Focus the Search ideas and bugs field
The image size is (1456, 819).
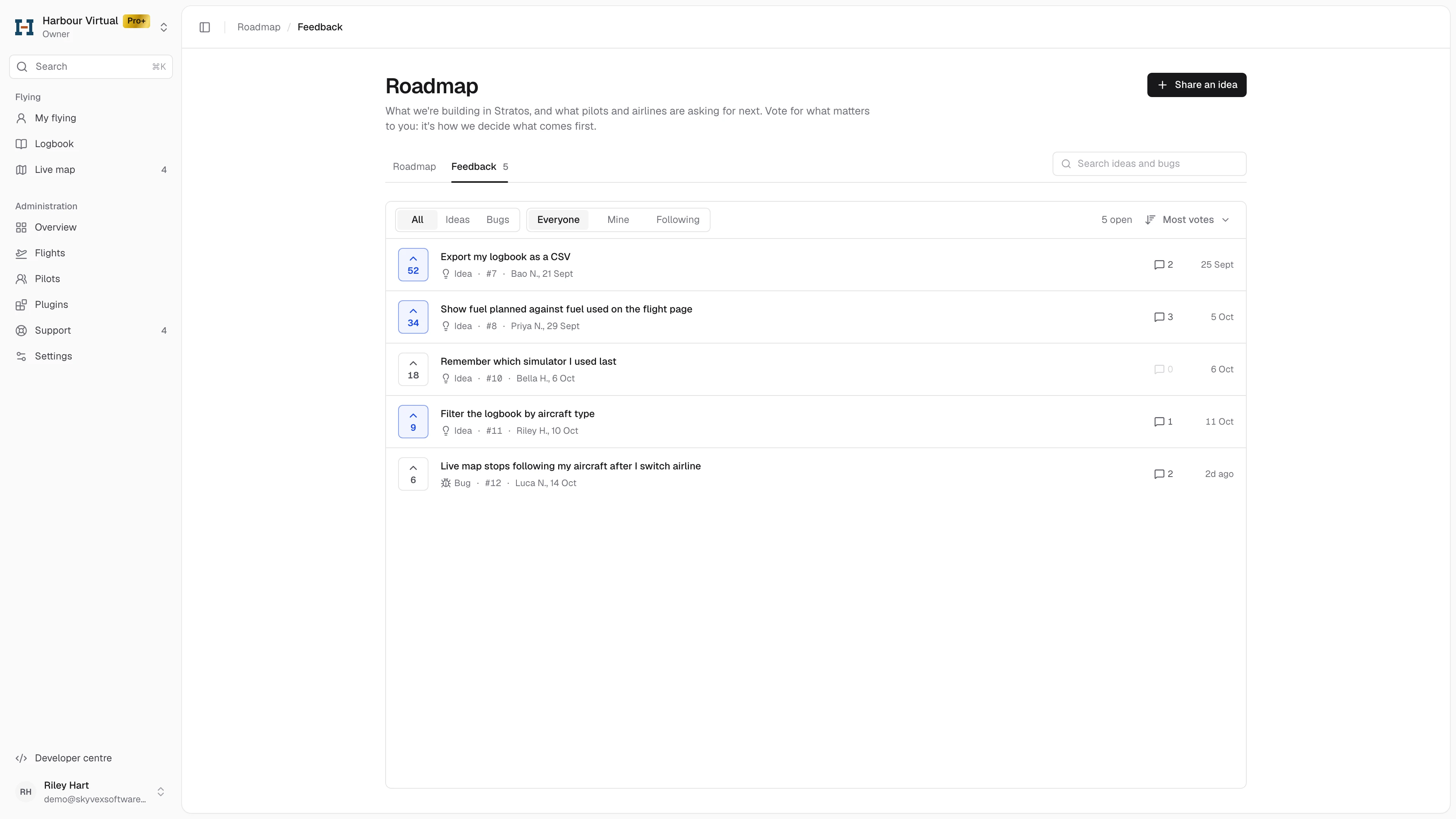click(x=1149, y=164)
